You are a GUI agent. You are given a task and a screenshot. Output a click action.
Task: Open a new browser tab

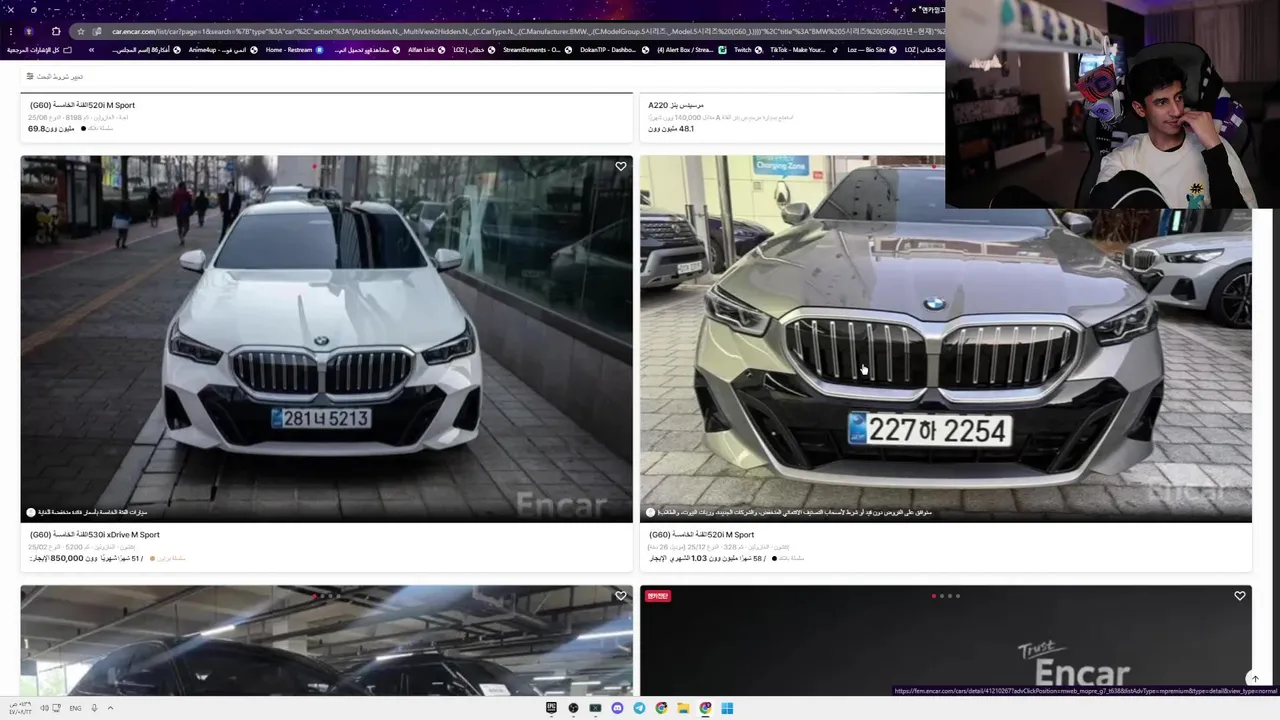pos(896,9)
